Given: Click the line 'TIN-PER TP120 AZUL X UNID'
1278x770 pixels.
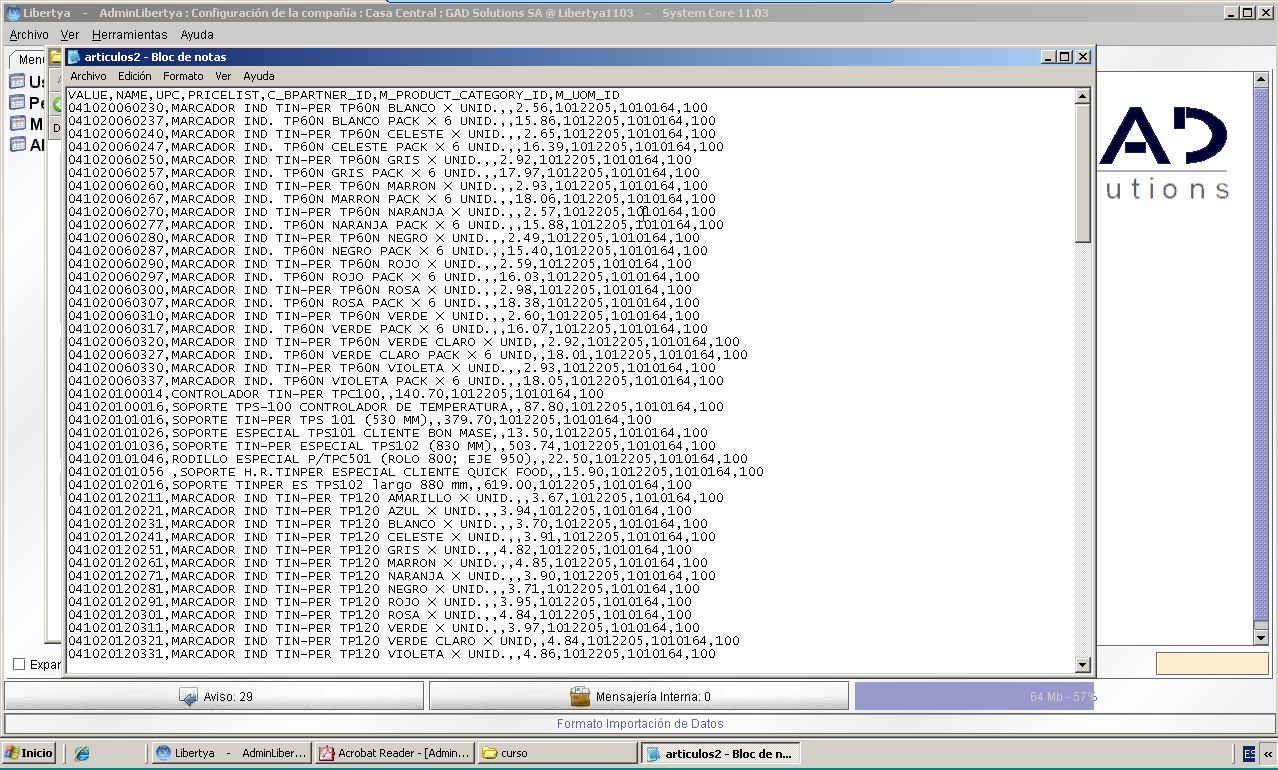Looking at the screenshot, I should click(379, 511).
